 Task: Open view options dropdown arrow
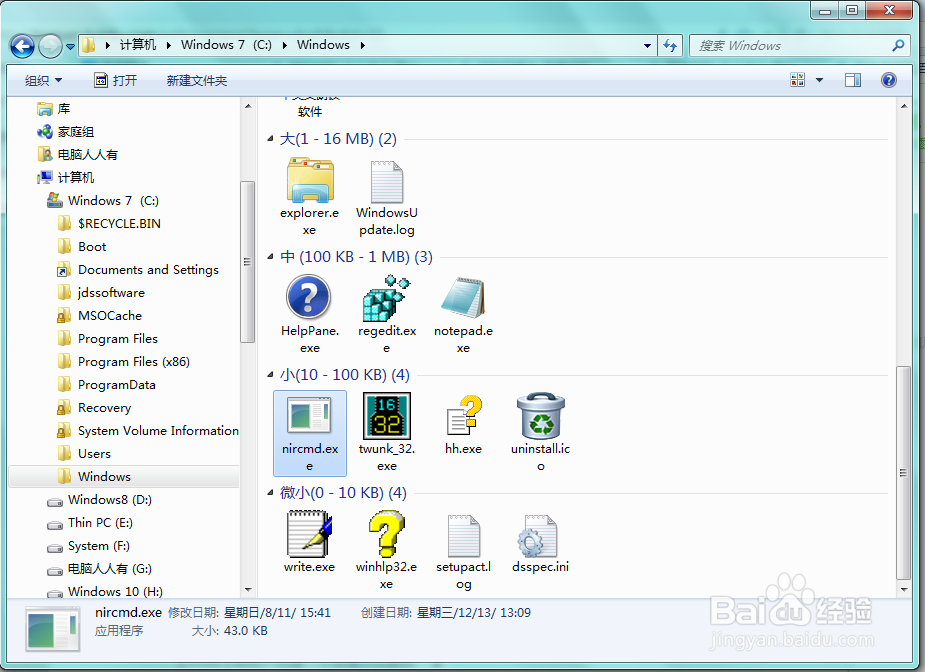pos(819,80)
